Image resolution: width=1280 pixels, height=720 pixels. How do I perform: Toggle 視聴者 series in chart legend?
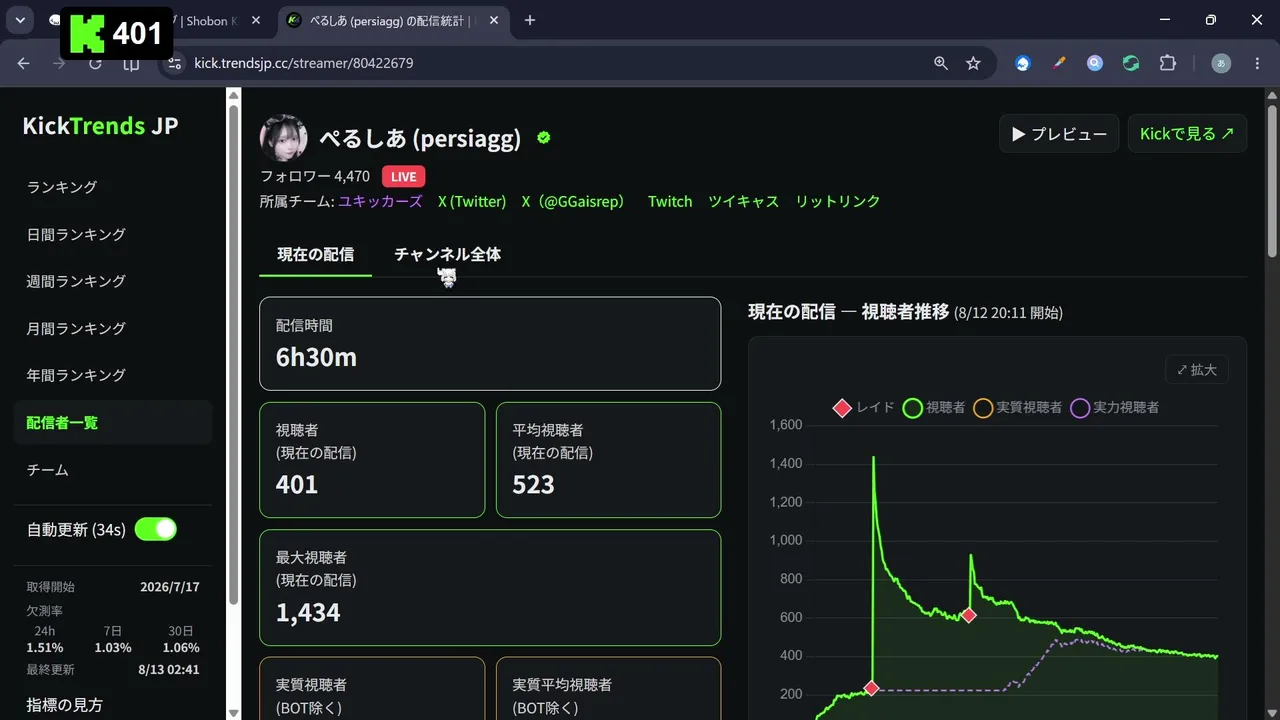(x=934, y=408)
